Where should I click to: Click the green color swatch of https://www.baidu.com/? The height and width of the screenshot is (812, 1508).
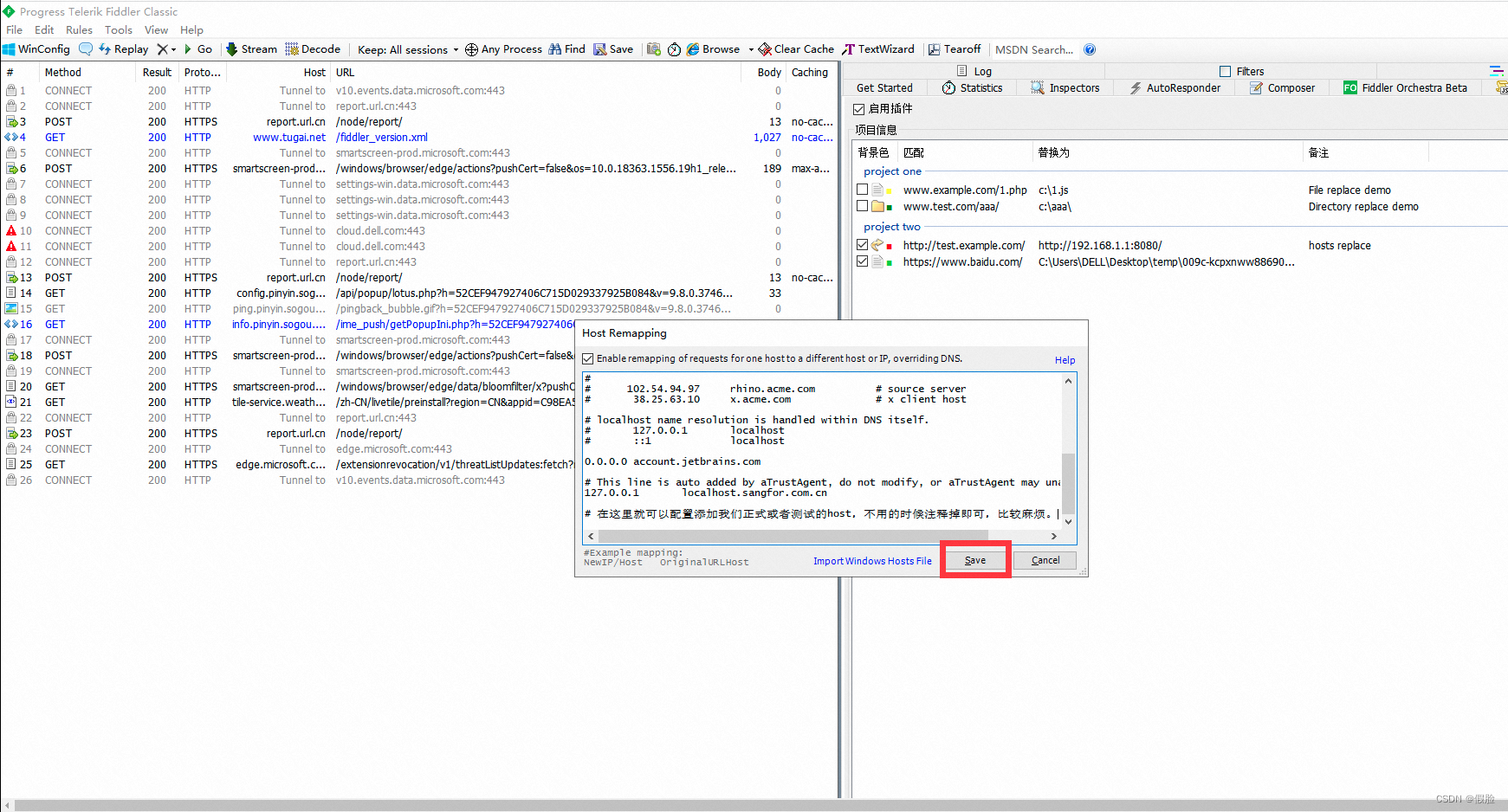[x=890, y=262]
